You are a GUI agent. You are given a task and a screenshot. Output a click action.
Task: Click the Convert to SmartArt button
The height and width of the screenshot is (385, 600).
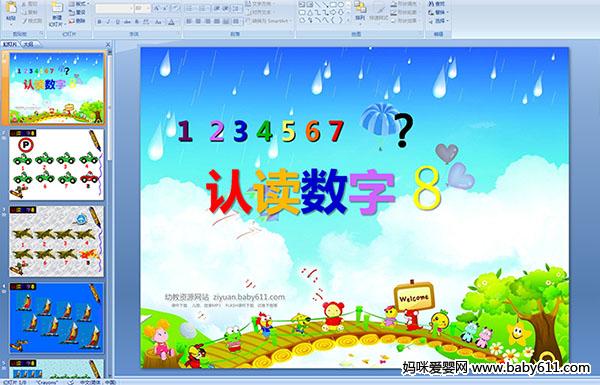[268, 21]
